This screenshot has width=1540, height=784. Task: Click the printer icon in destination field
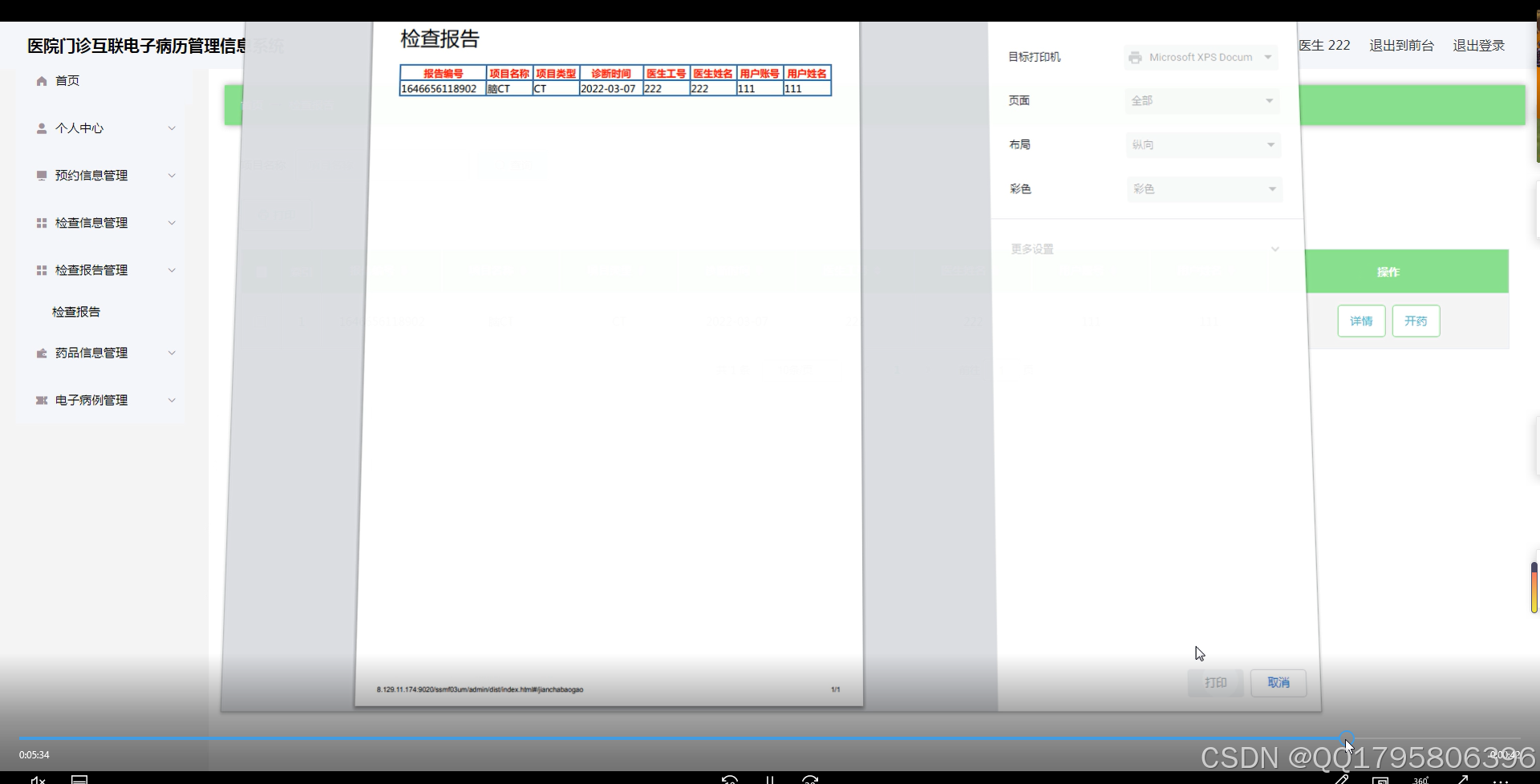1135,58
